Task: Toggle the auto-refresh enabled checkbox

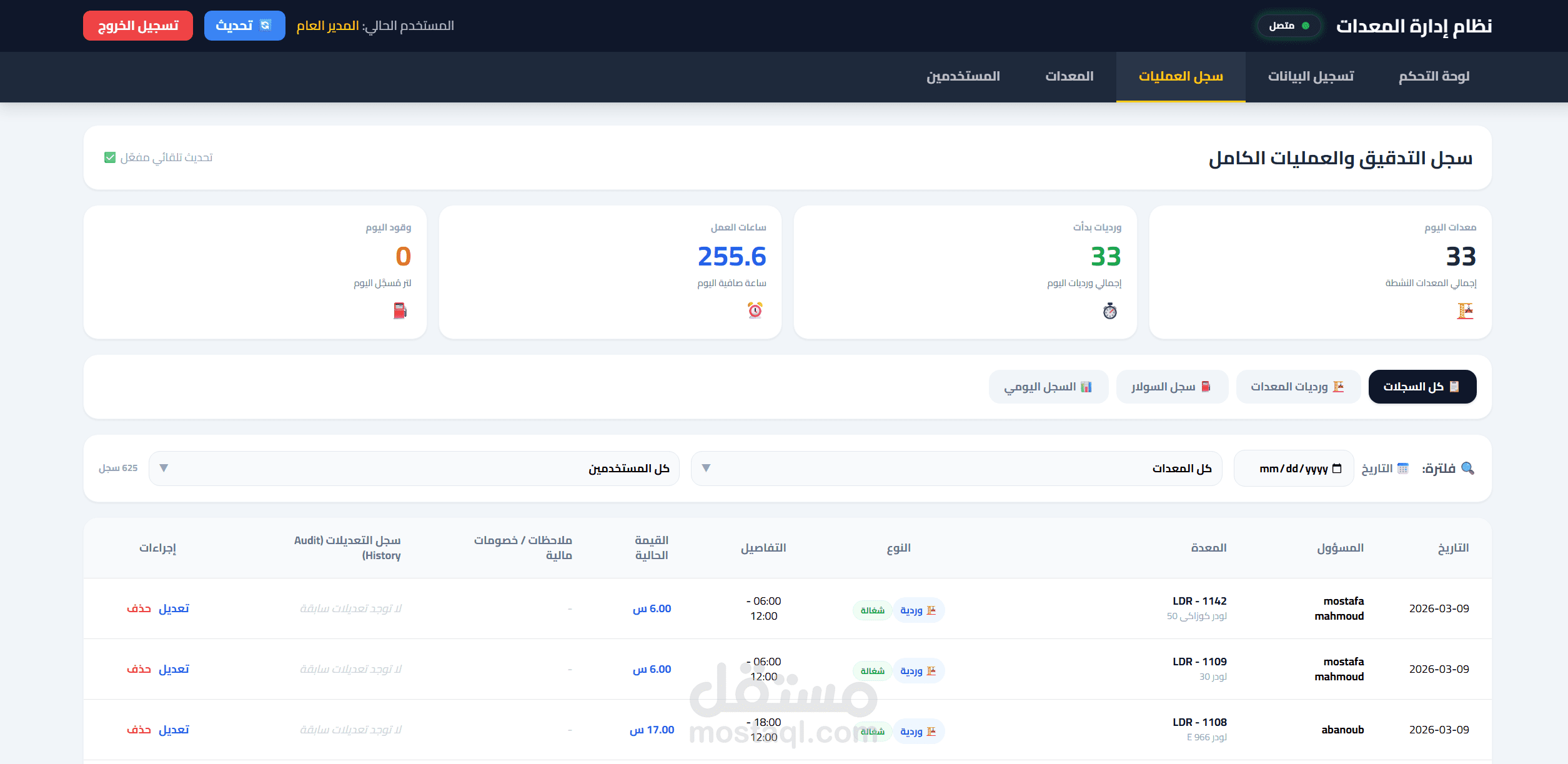Action: pos(110,157)
